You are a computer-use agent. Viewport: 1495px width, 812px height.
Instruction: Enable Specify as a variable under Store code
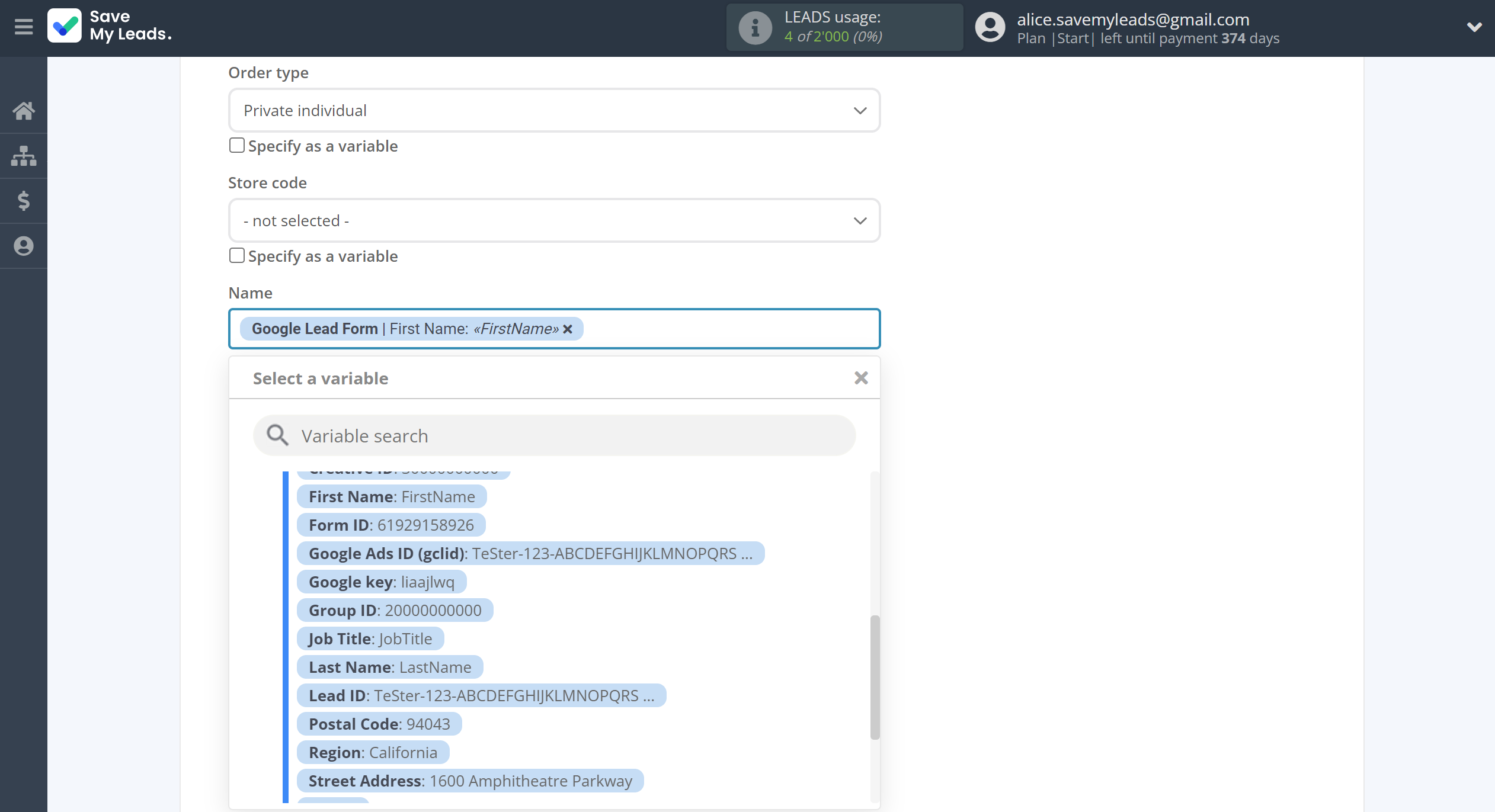click(236, 255)
